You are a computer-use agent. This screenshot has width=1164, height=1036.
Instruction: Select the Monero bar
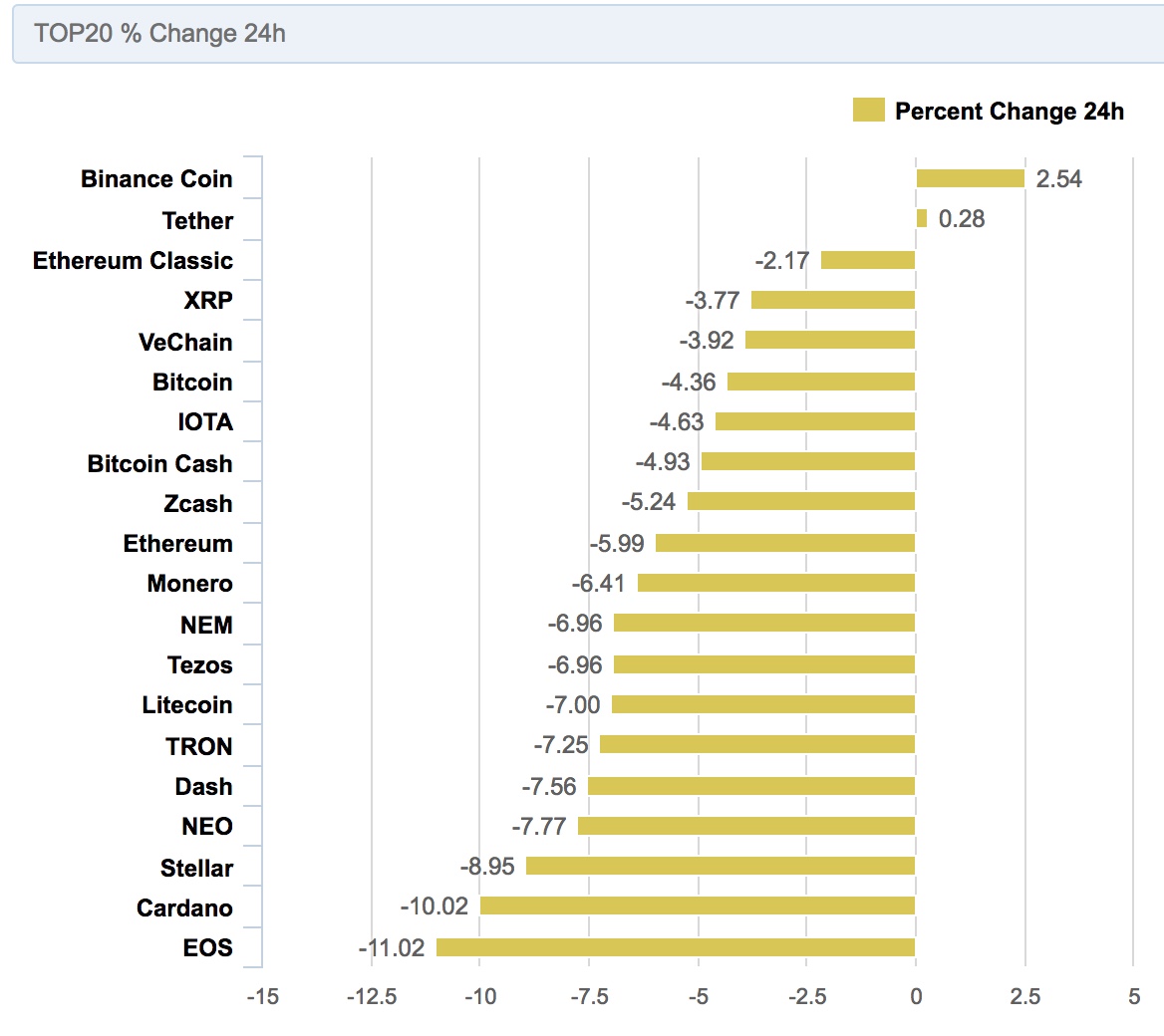coord(776,584)
